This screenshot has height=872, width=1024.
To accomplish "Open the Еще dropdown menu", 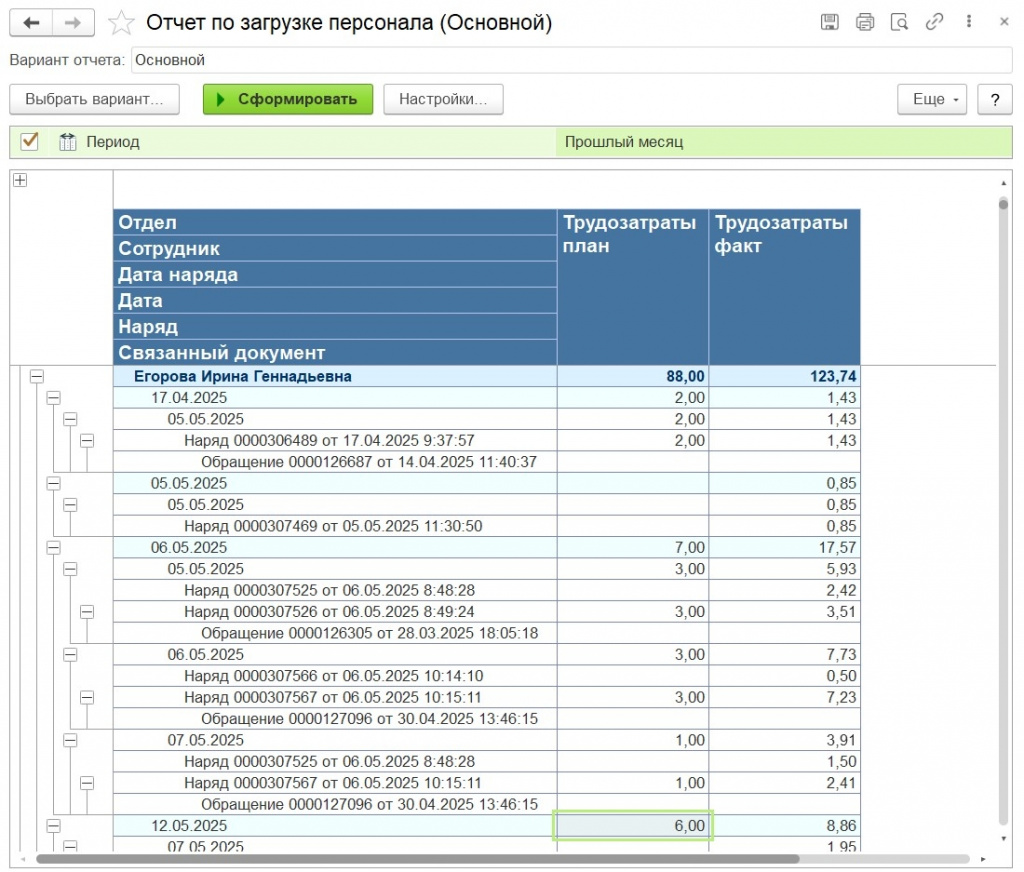I will coord(934,99).
